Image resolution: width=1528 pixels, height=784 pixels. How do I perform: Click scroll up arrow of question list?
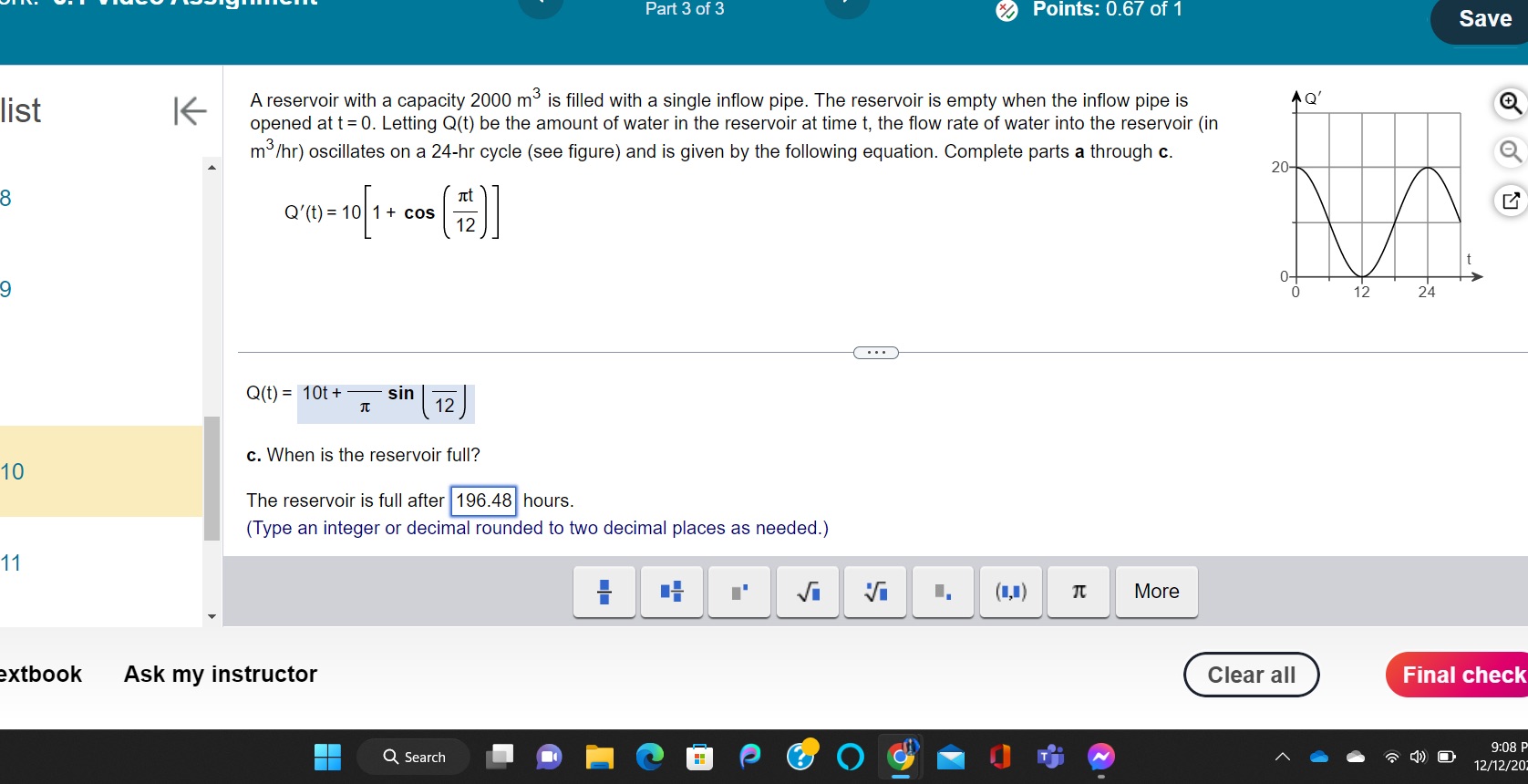point(212,168)
